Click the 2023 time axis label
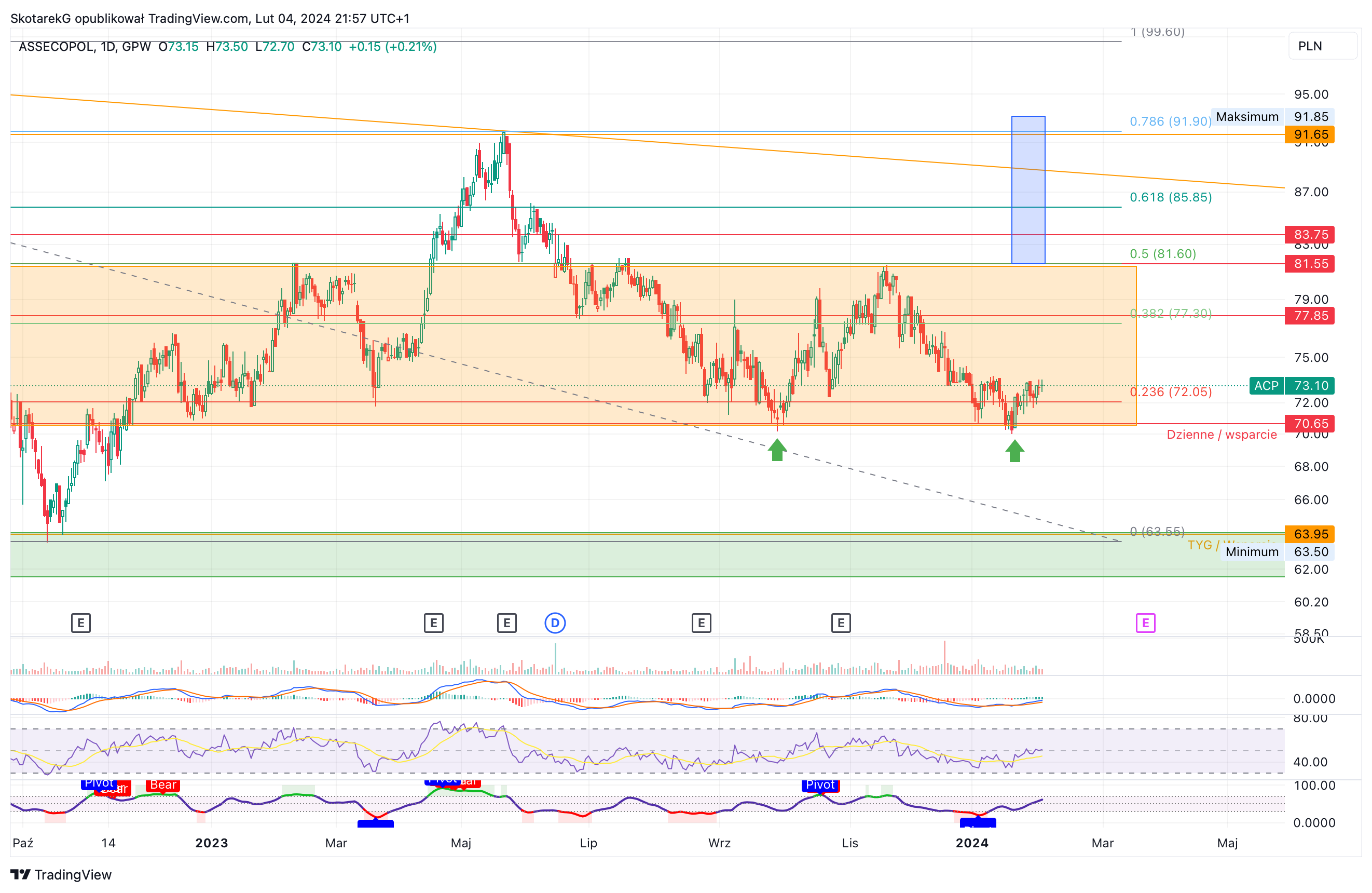 tap(212, 843)
